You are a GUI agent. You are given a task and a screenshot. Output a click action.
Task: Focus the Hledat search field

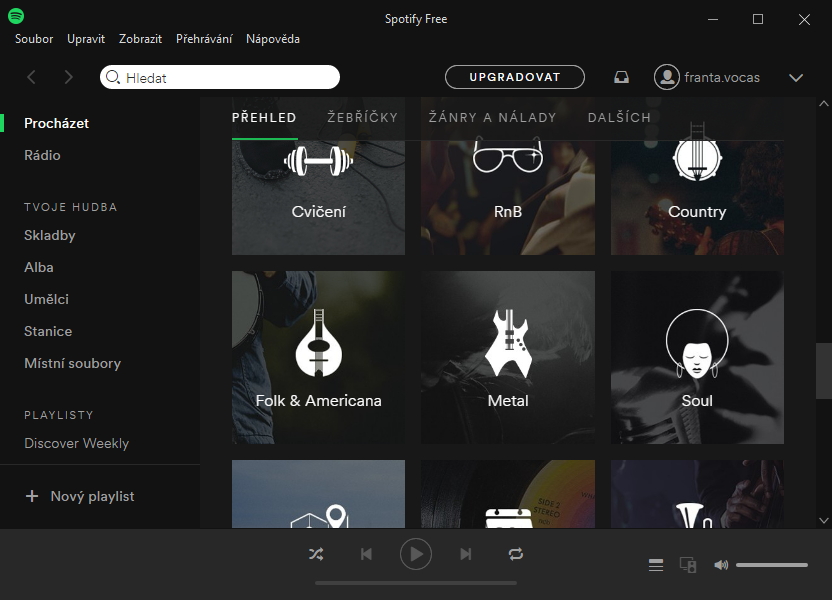pos(220,77)
